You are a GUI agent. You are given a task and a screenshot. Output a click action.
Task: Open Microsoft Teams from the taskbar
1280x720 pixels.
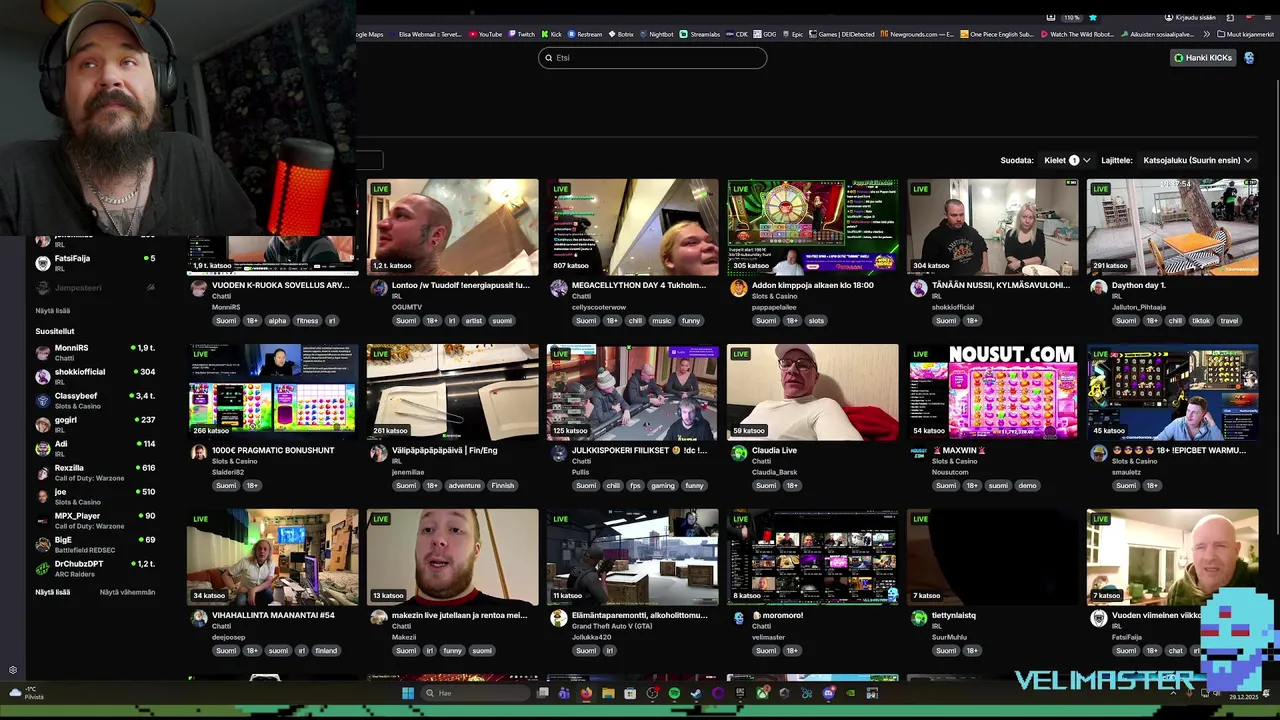coord(564,693)
